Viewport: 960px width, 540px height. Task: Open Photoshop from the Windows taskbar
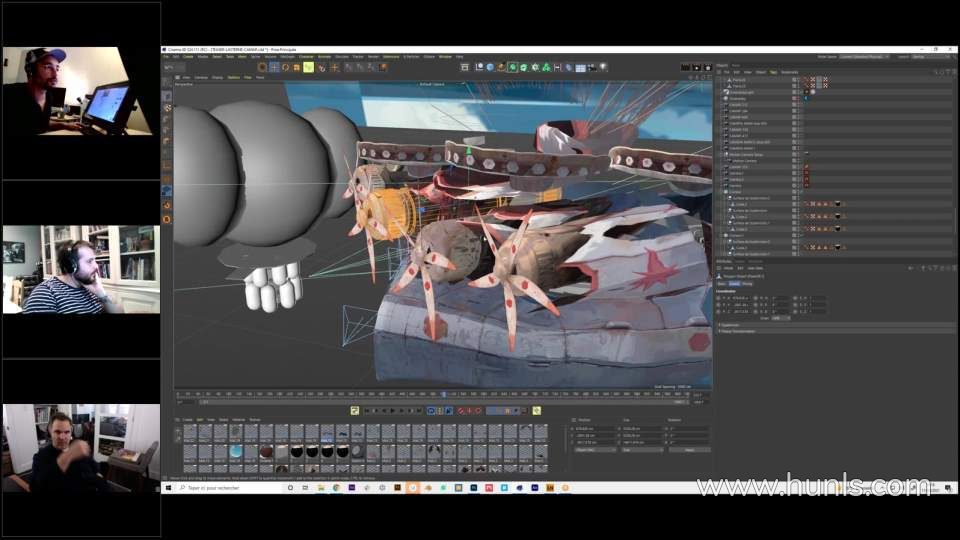[x=474, y=488]
